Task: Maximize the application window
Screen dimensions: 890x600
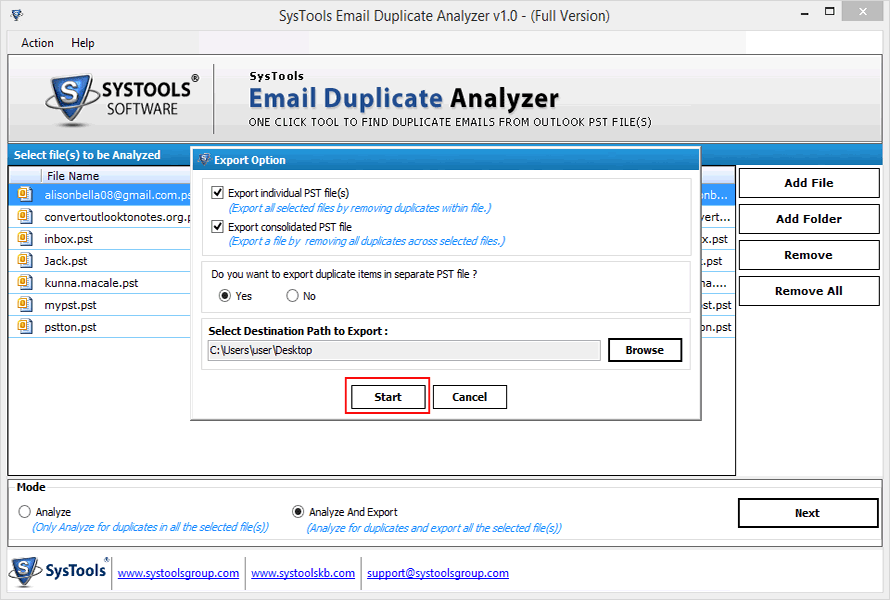Action: (x=830, y=12)
